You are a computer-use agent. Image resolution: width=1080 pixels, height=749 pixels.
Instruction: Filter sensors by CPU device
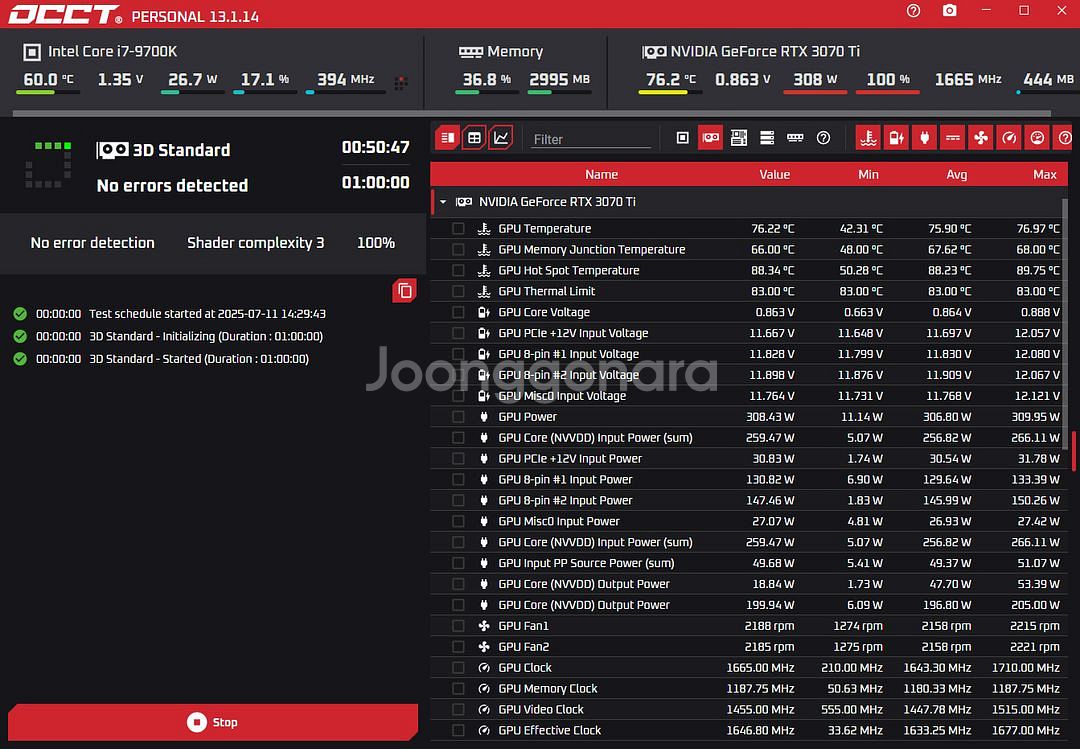click(683, 138)
